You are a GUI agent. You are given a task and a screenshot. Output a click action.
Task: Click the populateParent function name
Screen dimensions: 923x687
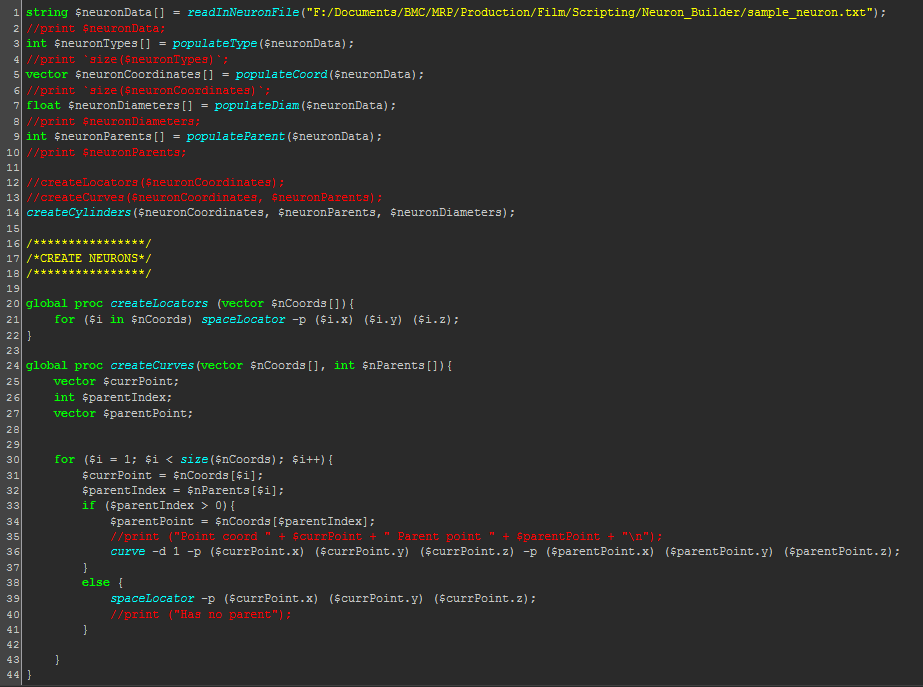click(236, 137)
